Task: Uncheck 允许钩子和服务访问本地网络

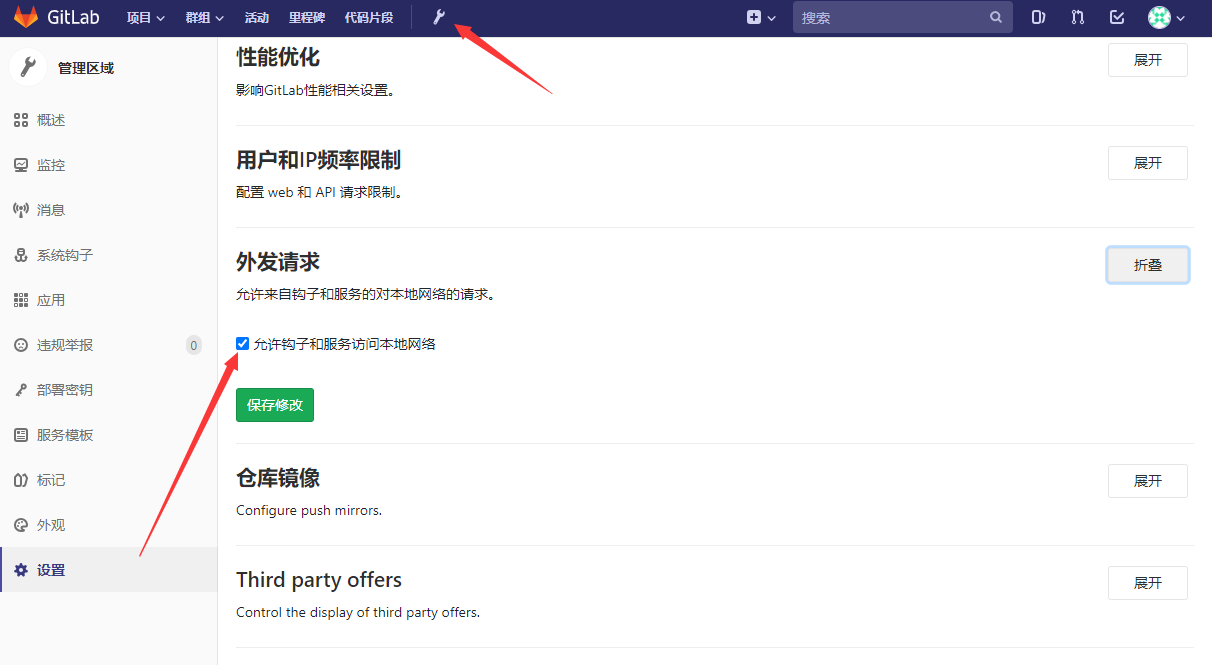Action: point(242,343)
